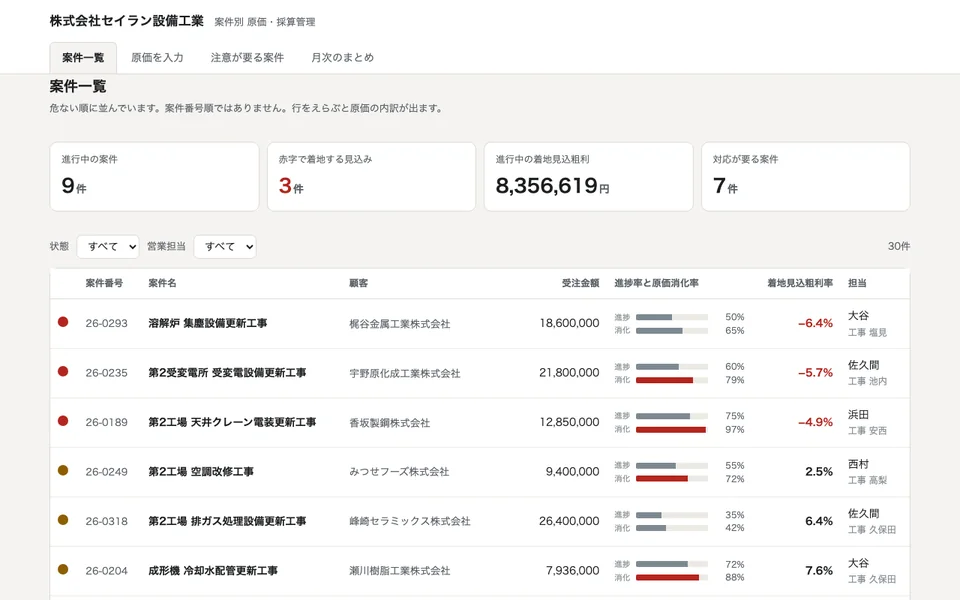
Task: Click the 30件 result count
Action: (899, 246)
